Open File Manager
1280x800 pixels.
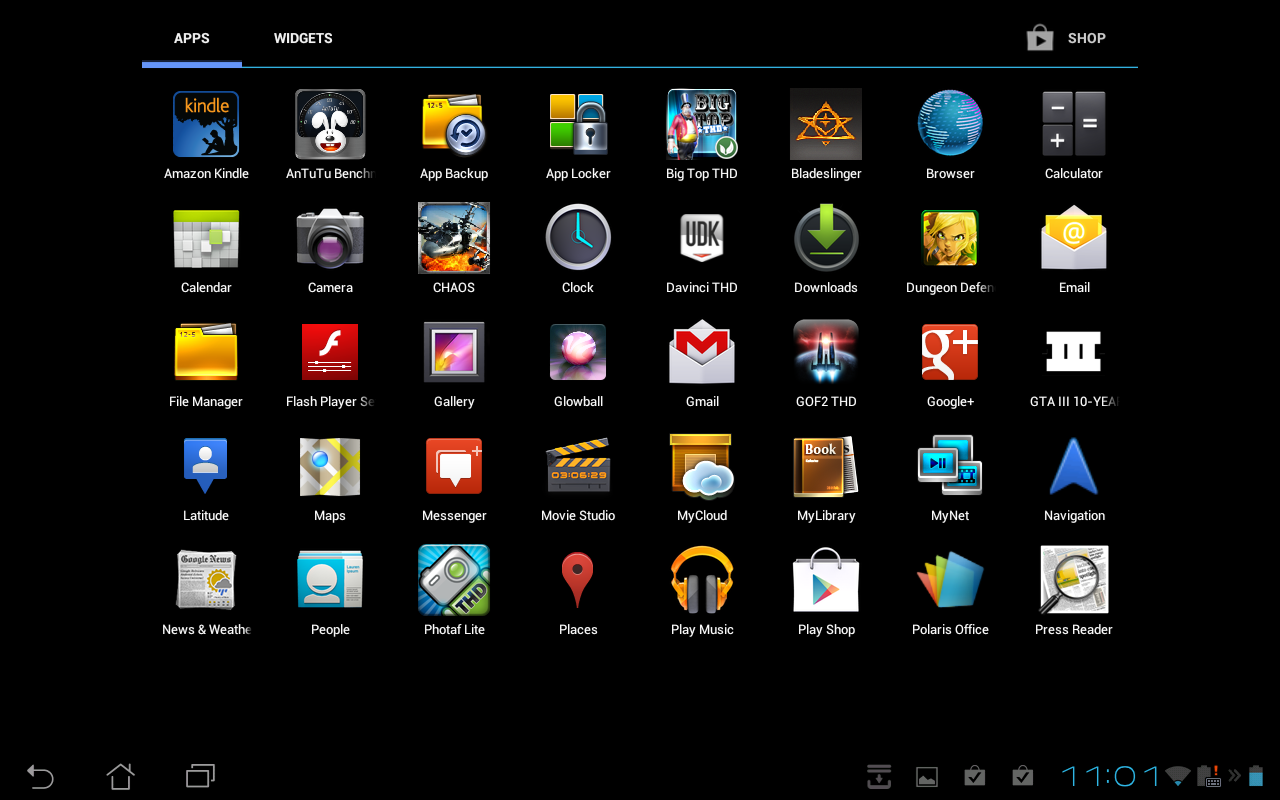pos(206,352)
